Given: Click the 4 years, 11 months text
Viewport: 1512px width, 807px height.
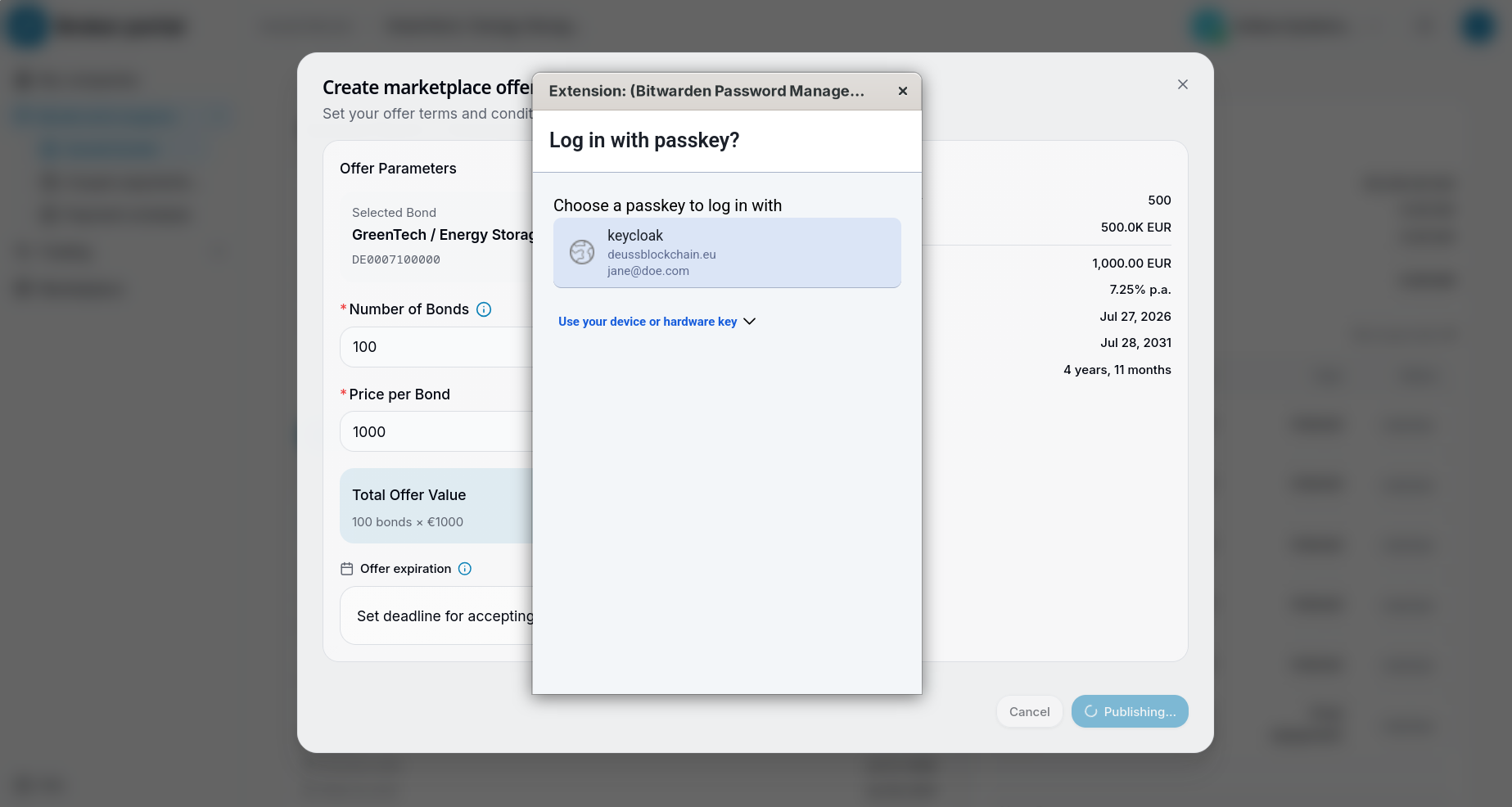Looking at the screenshot, I should 1117,370.
